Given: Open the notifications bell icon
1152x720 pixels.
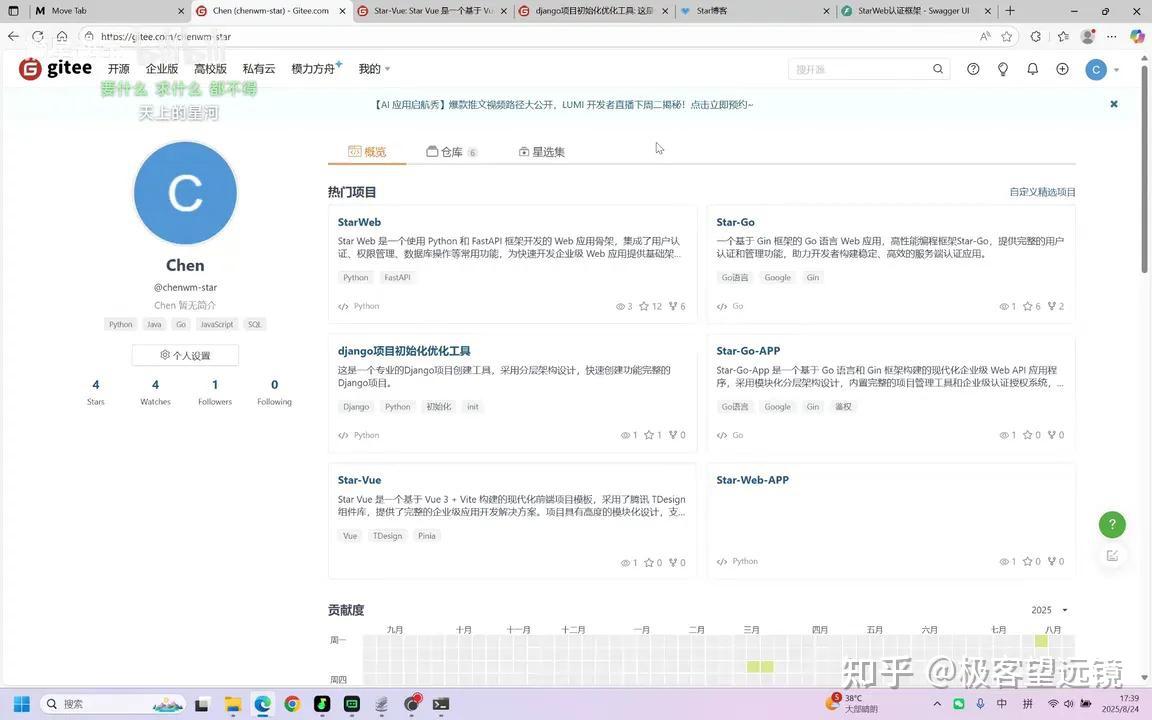Looking at the screenshot, I should point(1032,68).
